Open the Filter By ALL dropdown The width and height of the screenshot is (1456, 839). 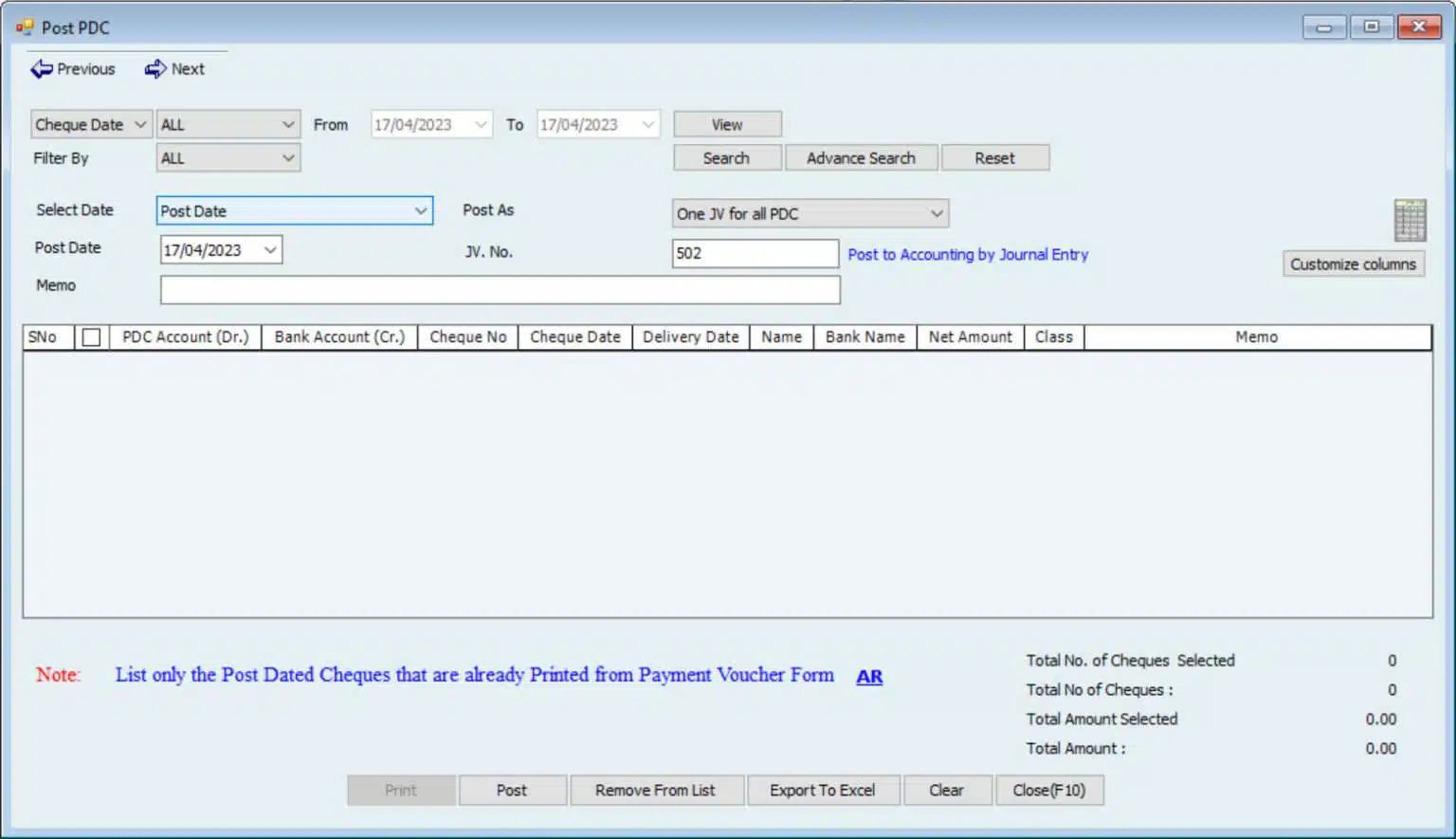227,158
